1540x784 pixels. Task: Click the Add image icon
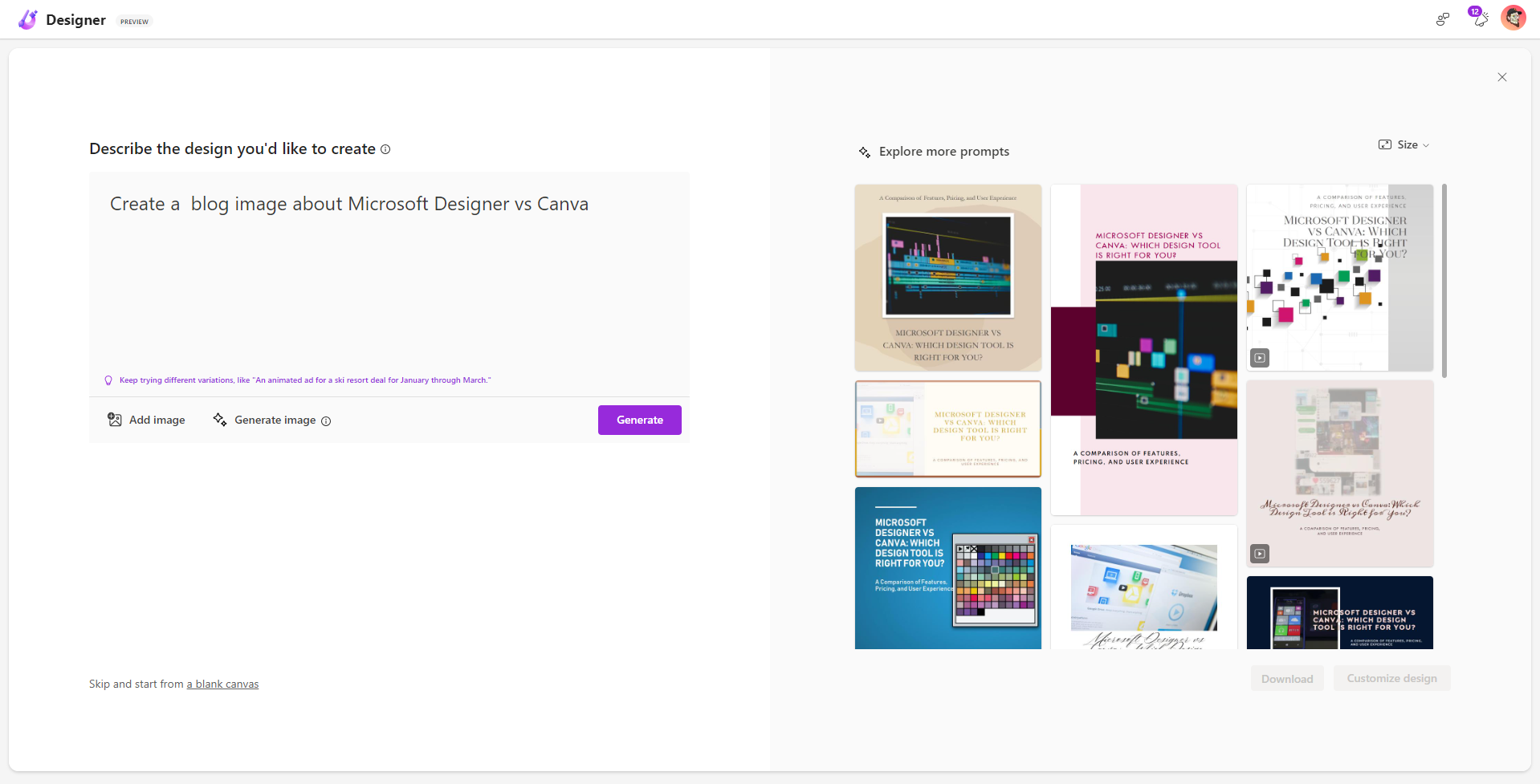[x=115, y=420]
